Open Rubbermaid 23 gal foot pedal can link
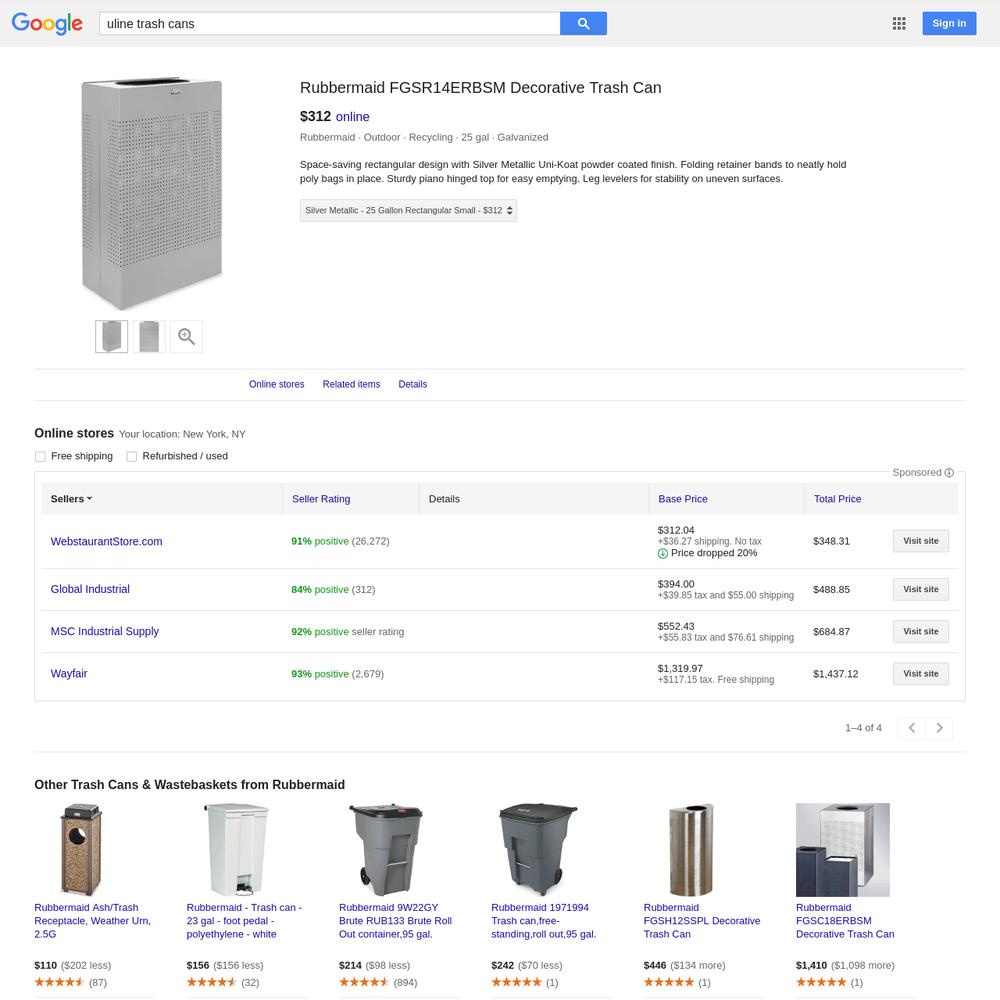 coord(244,921)
